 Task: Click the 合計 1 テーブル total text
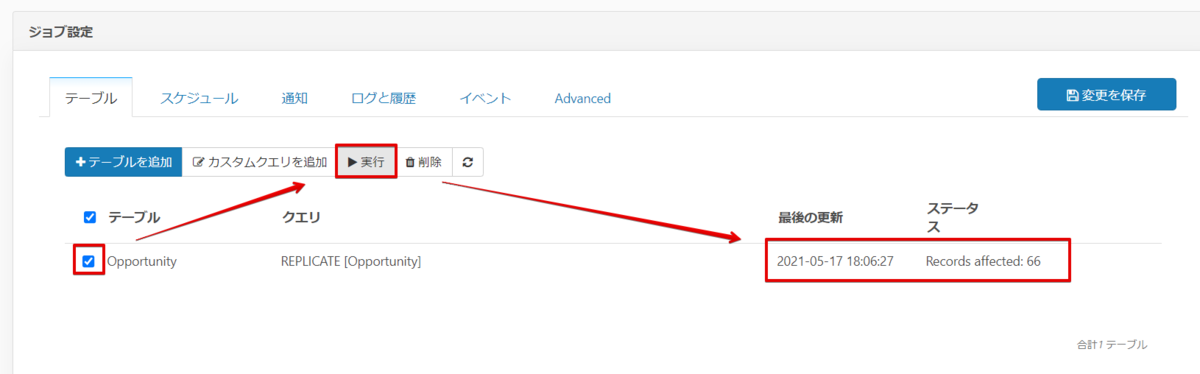pyautogui.click(x=1112, y=344)
